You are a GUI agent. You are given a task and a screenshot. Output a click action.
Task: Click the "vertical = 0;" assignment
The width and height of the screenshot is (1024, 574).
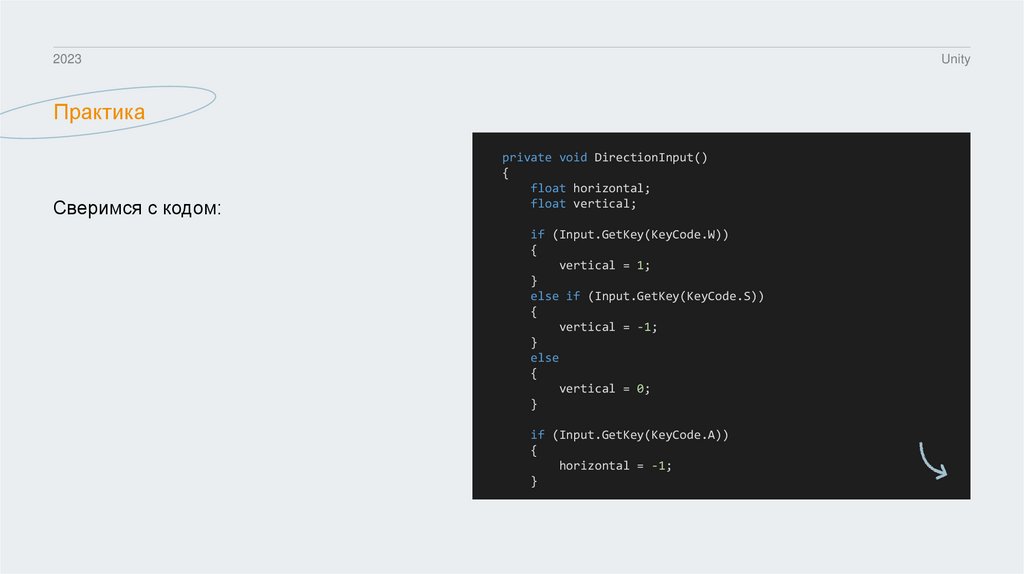coord(604,389)
